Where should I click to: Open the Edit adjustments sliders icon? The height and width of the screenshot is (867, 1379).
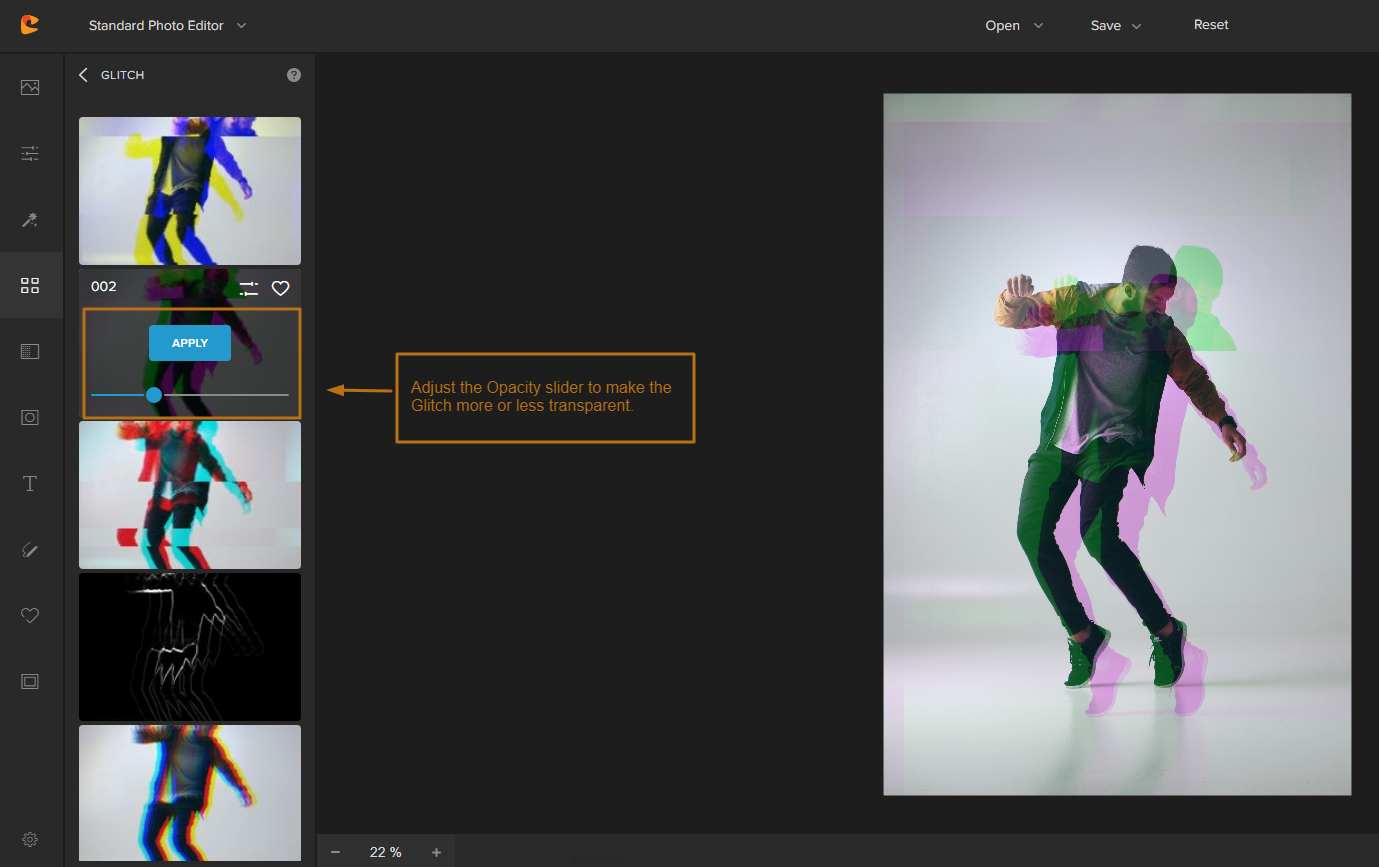coord(30,153)
